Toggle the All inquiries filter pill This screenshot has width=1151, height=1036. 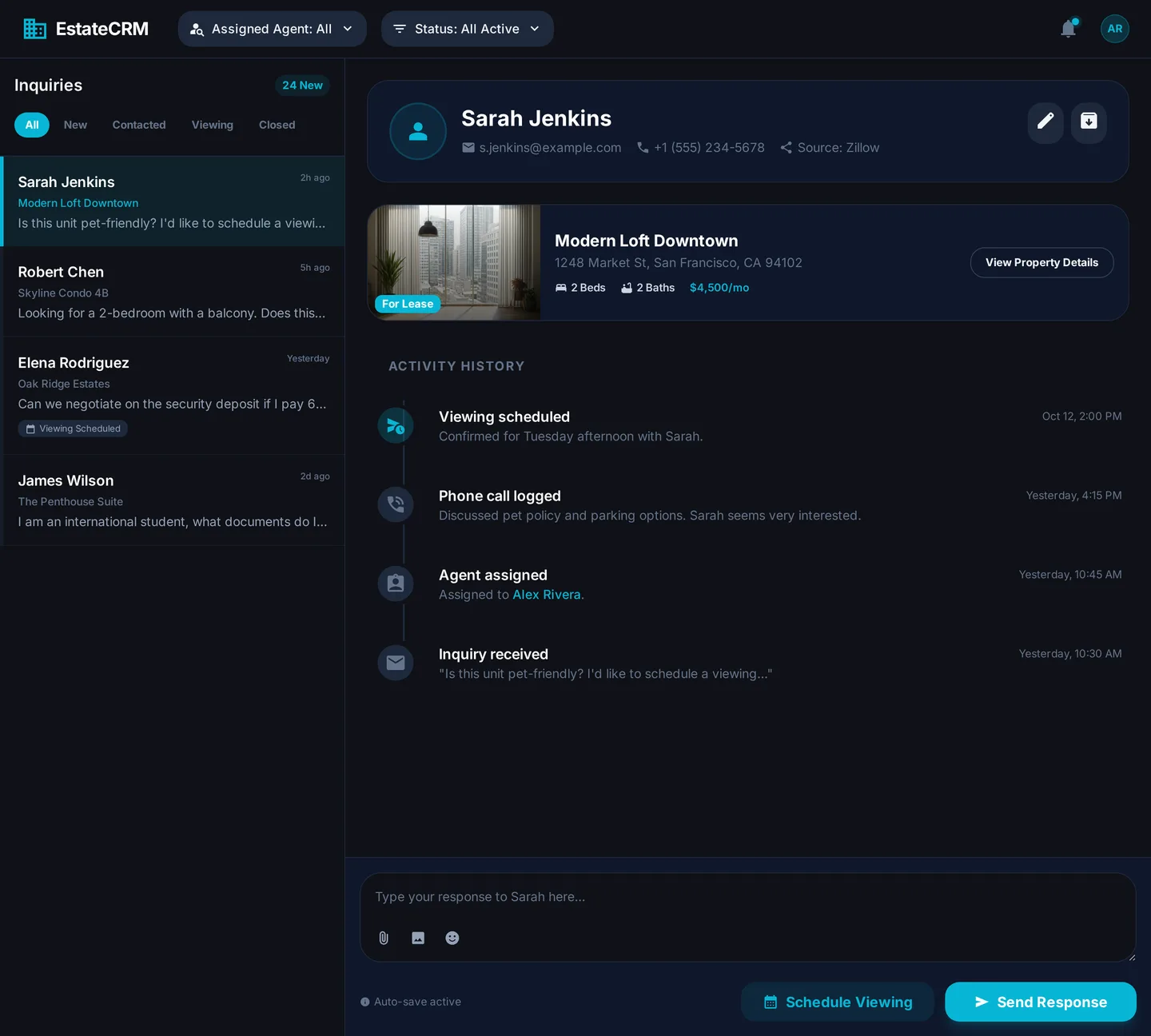(x=31, y=125)
